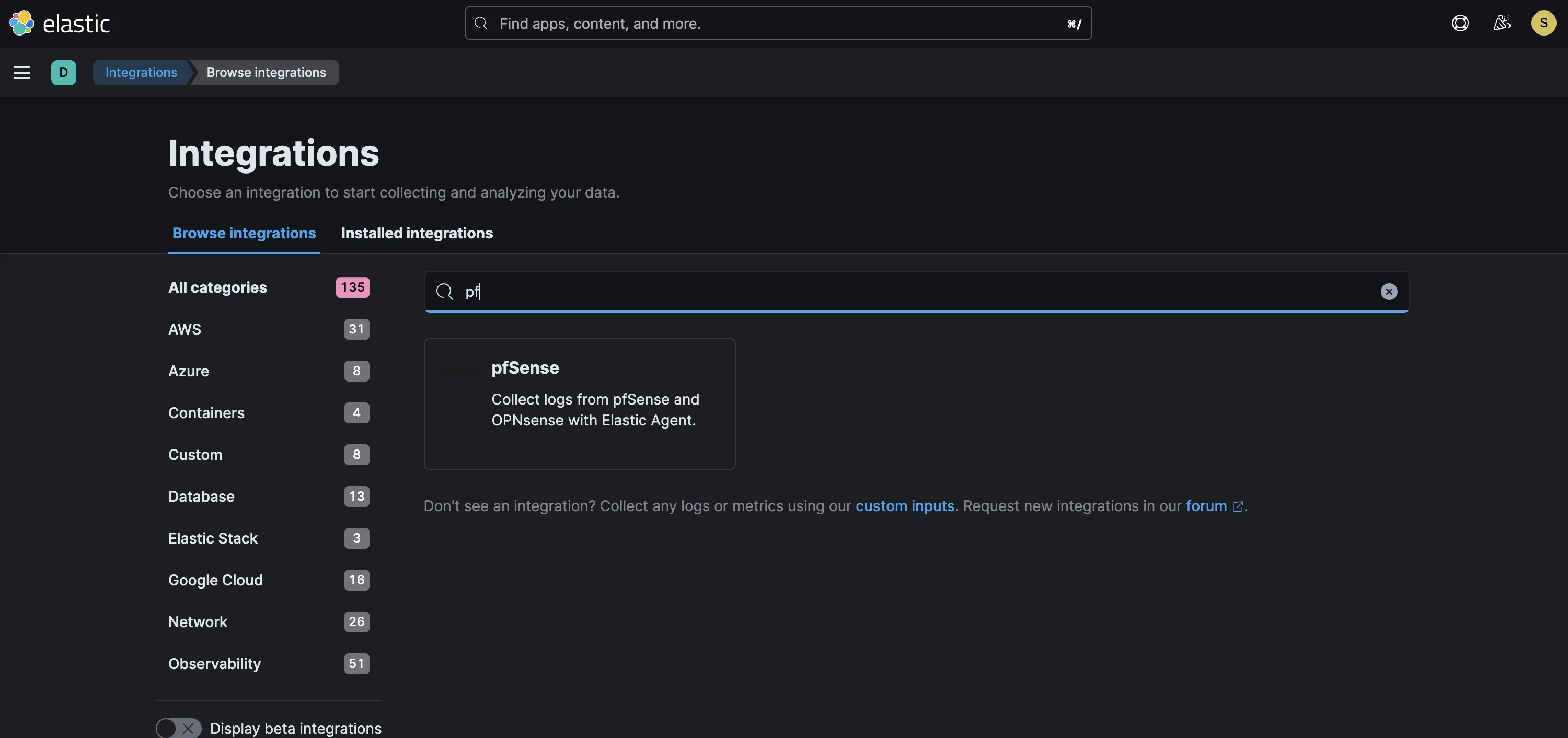Screen dimensions: 1568x738
Task: Filter by Network category
Action: (x=269, y=621)
